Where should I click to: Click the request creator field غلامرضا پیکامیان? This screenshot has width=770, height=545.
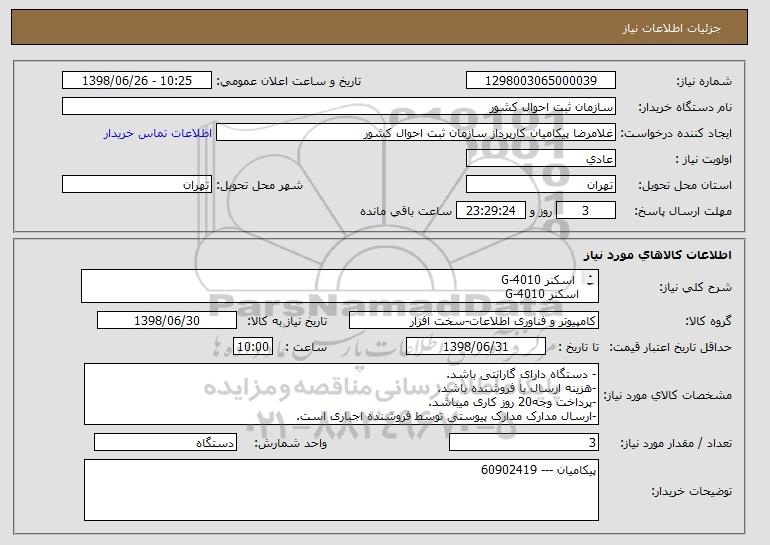click(416, 133)
